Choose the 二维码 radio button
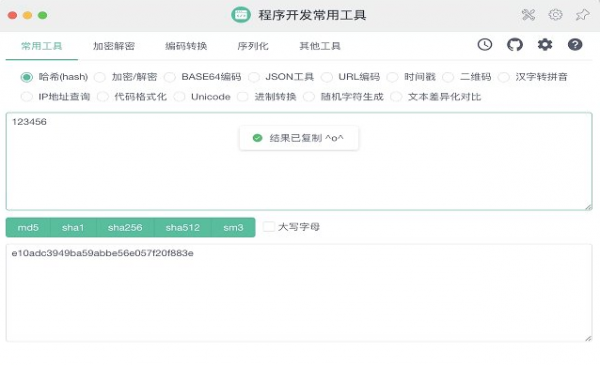The height and width of the screenshot is (365, 600). [x=448, y=77]
